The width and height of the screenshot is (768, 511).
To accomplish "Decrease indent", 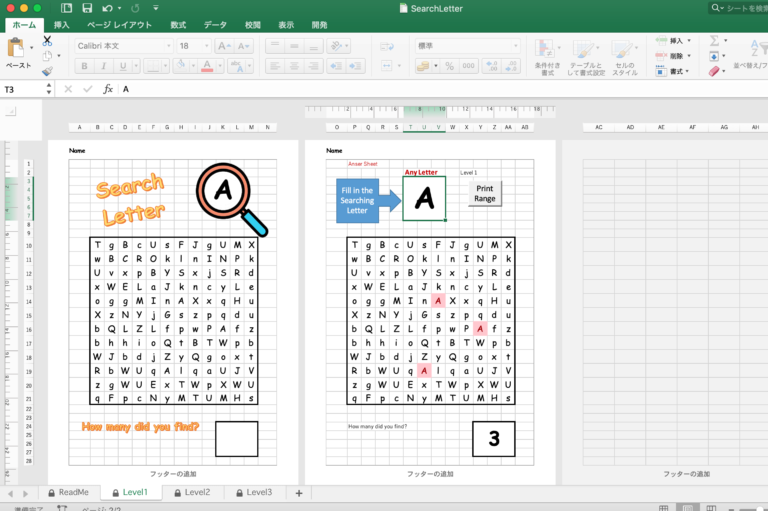I will (336, 66).
